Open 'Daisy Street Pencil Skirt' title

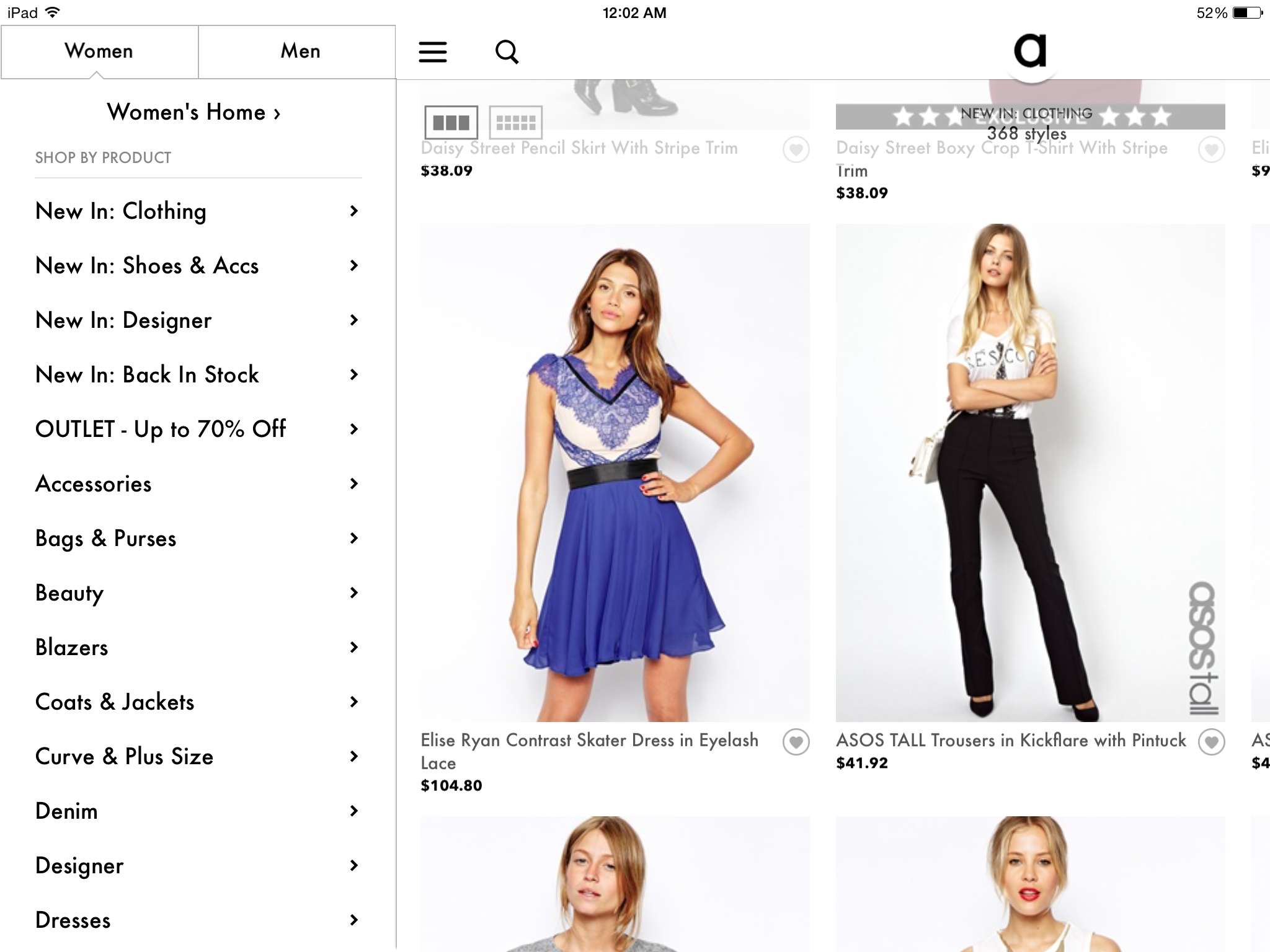(579, 148)
